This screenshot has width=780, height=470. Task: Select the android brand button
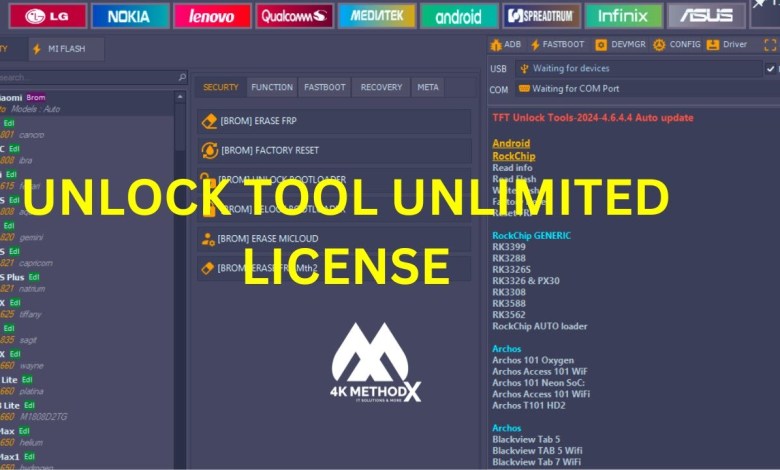(x=459, y=16)
